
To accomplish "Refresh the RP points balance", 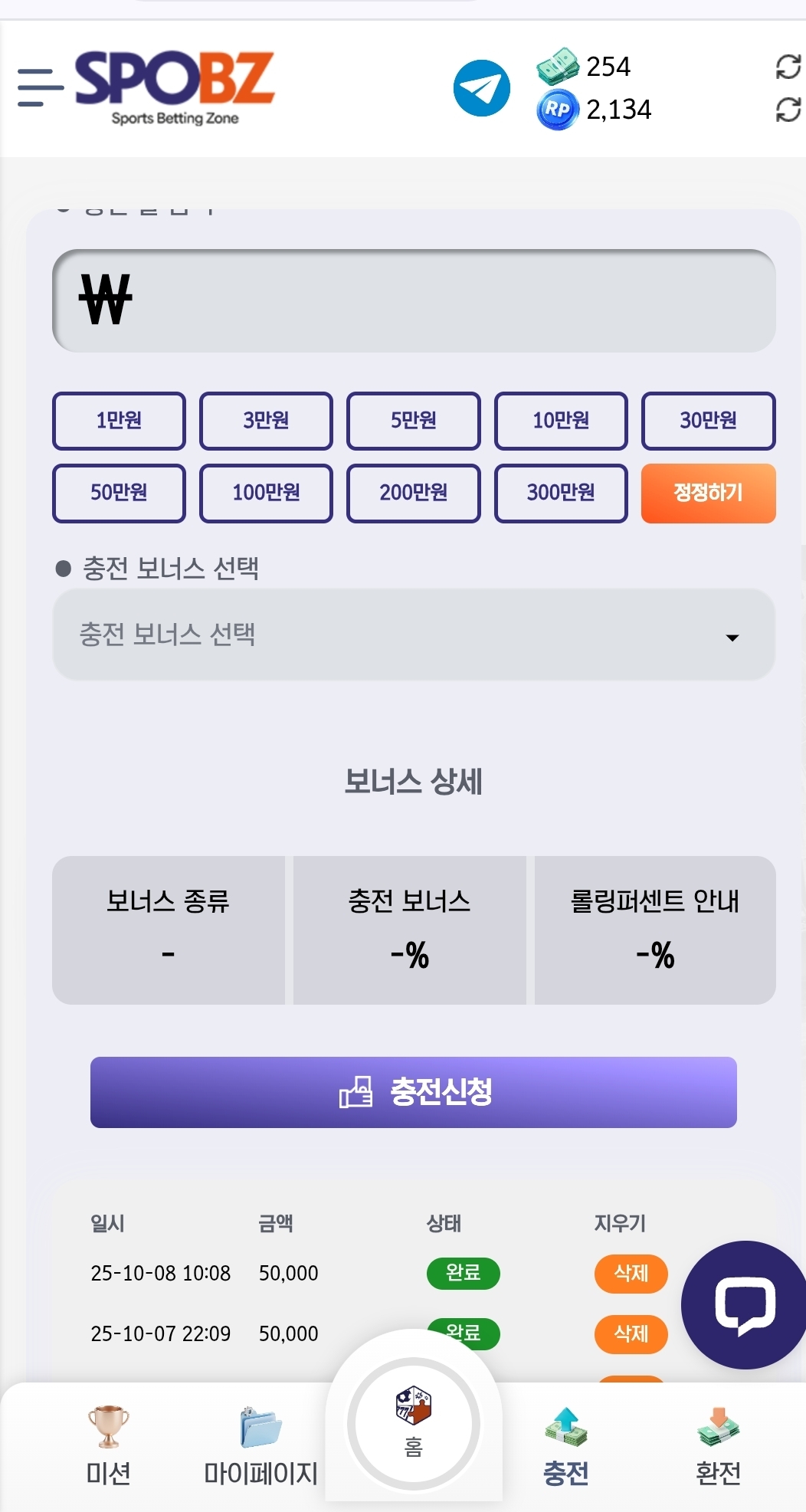I will pos(788,110).
